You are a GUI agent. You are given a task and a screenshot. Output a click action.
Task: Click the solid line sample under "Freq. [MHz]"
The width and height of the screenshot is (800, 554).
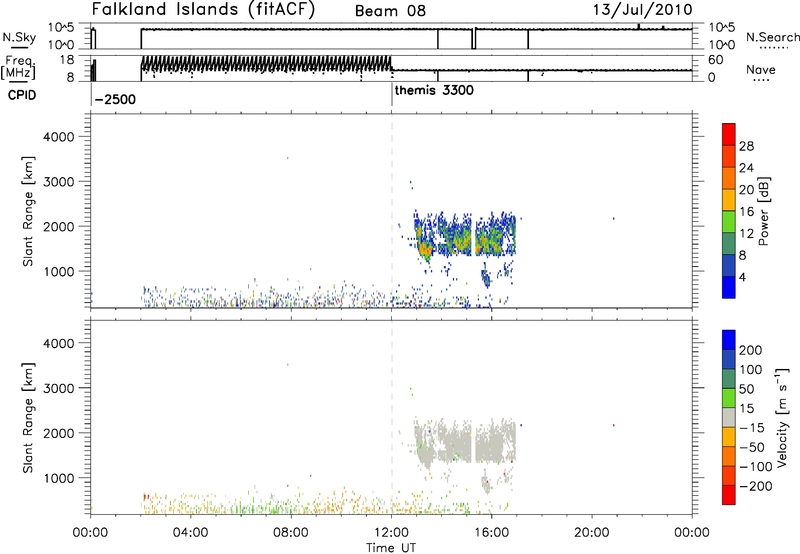18,82
